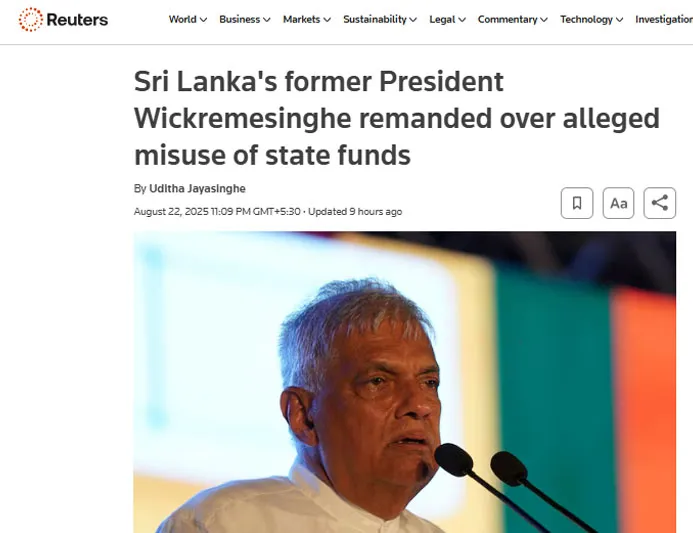693x533 pixels.
Task: Expand the Commentary dropdown chevron
Action: (544, 20)
